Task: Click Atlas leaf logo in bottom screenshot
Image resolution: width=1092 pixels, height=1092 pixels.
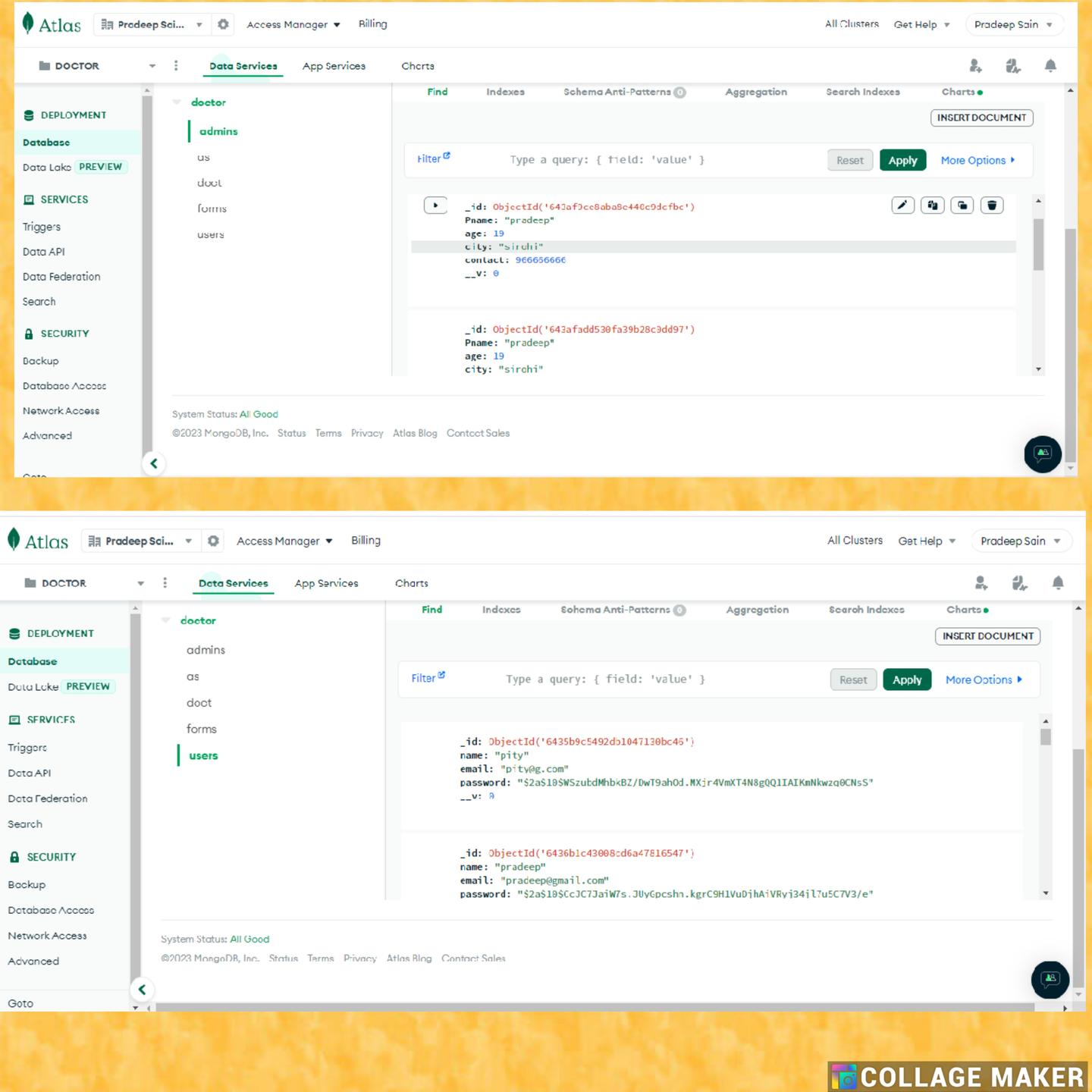Action: point(14,540)
